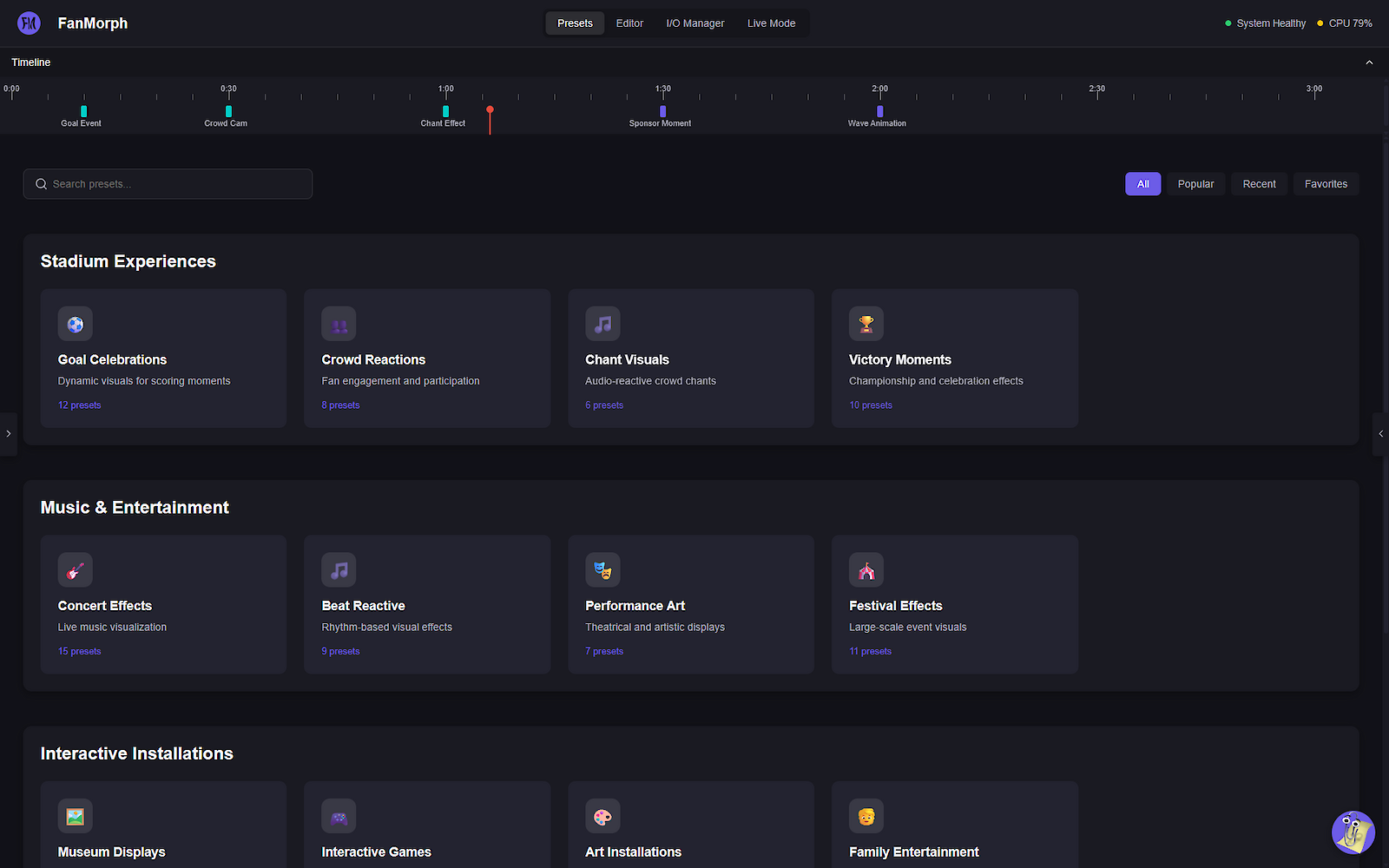Show Favorites presets only
This screenshot has height=868, width=1389.
[1326, 184]
